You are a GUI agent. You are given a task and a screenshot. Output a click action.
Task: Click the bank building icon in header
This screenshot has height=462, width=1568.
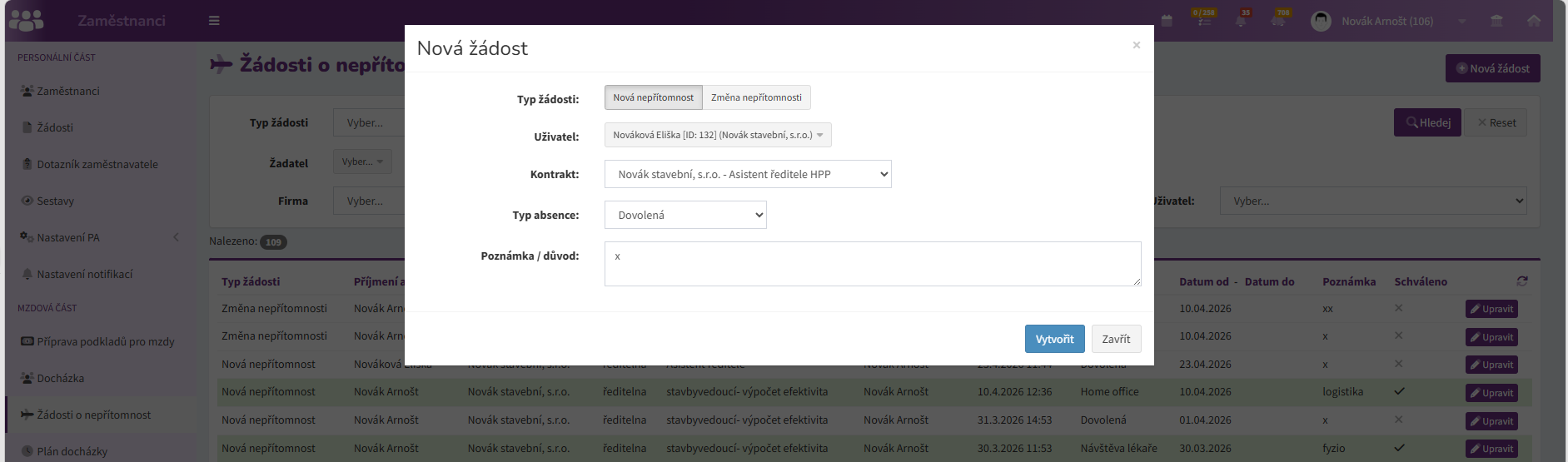[1496, 21]
